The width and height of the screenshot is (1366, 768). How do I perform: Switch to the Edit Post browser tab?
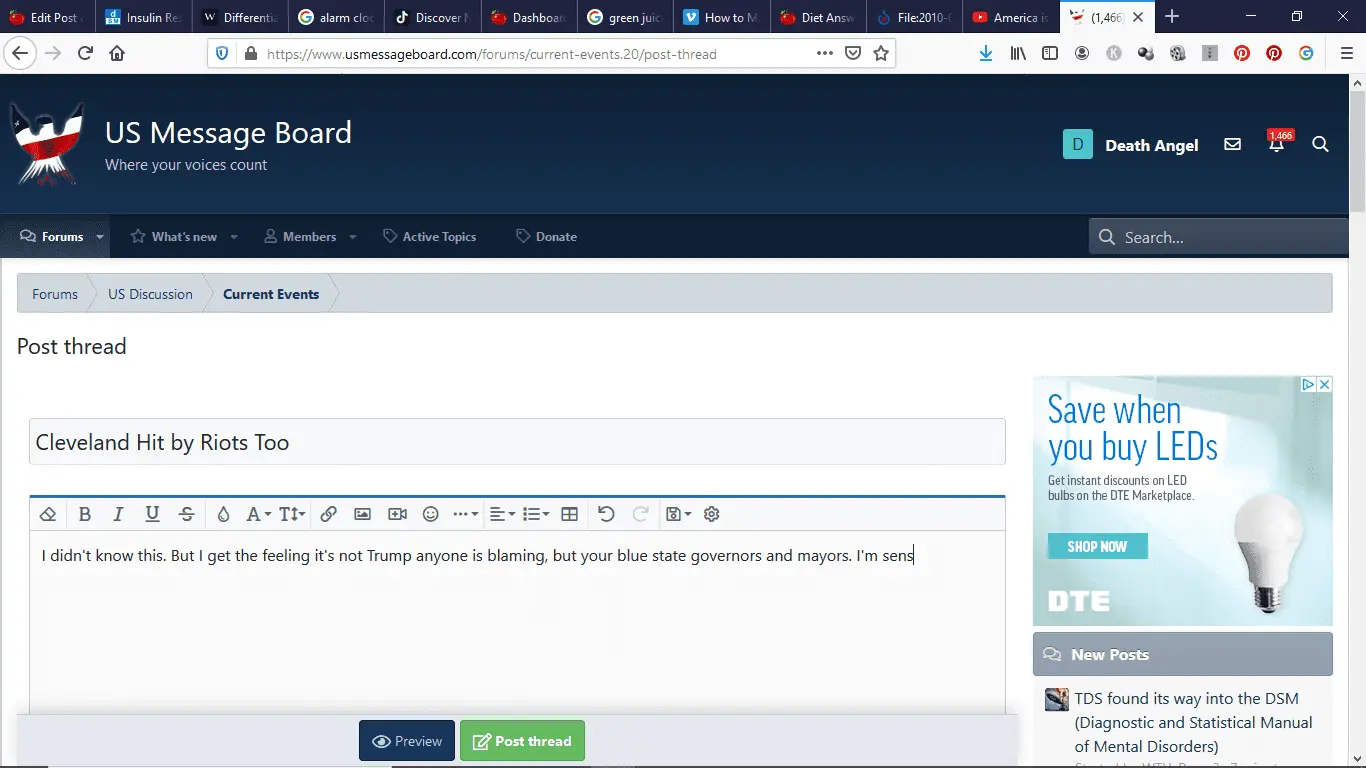click(48, 17)
